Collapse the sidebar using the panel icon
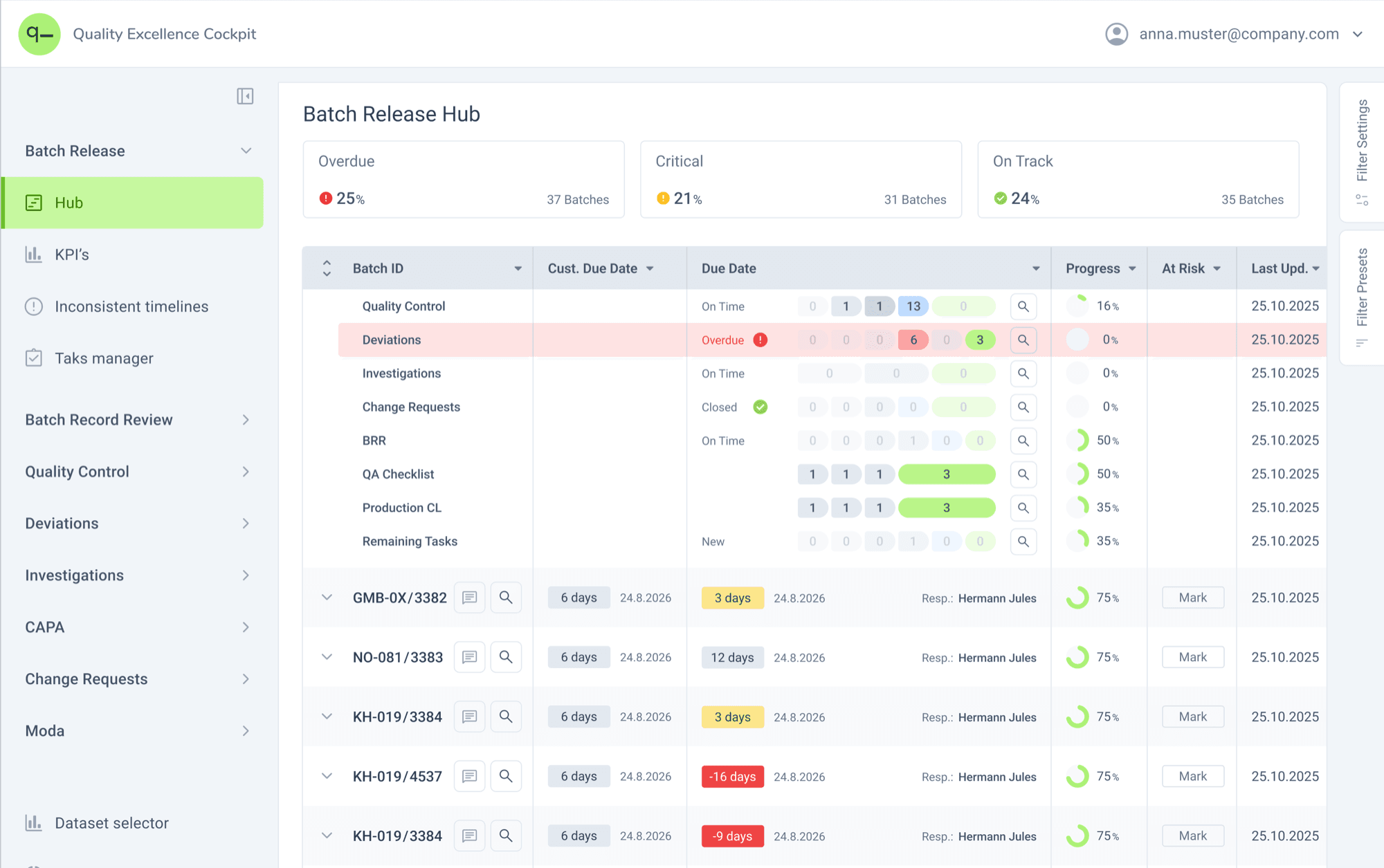 245,96
